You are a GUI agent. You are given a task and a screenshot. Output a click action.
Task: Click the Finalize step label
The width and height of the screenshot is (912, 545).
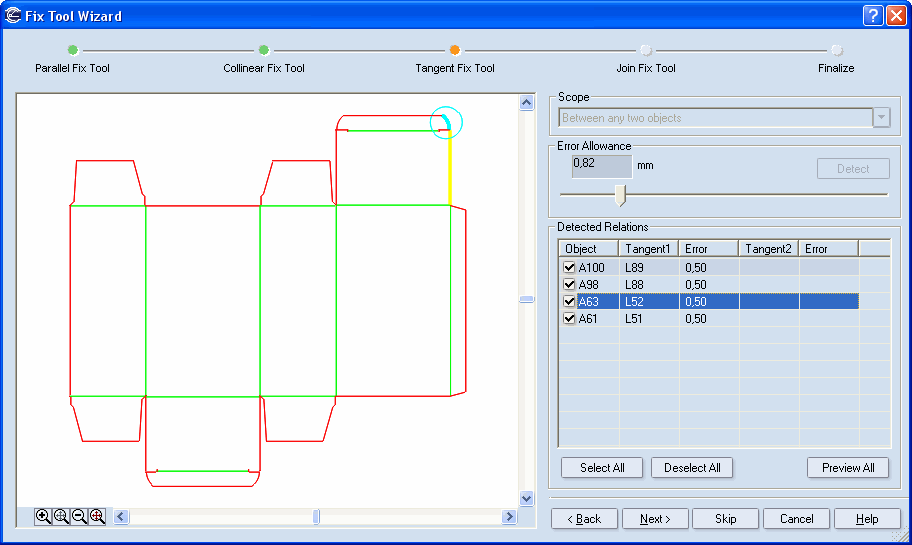pyautogui.click(x=836, y=68)
